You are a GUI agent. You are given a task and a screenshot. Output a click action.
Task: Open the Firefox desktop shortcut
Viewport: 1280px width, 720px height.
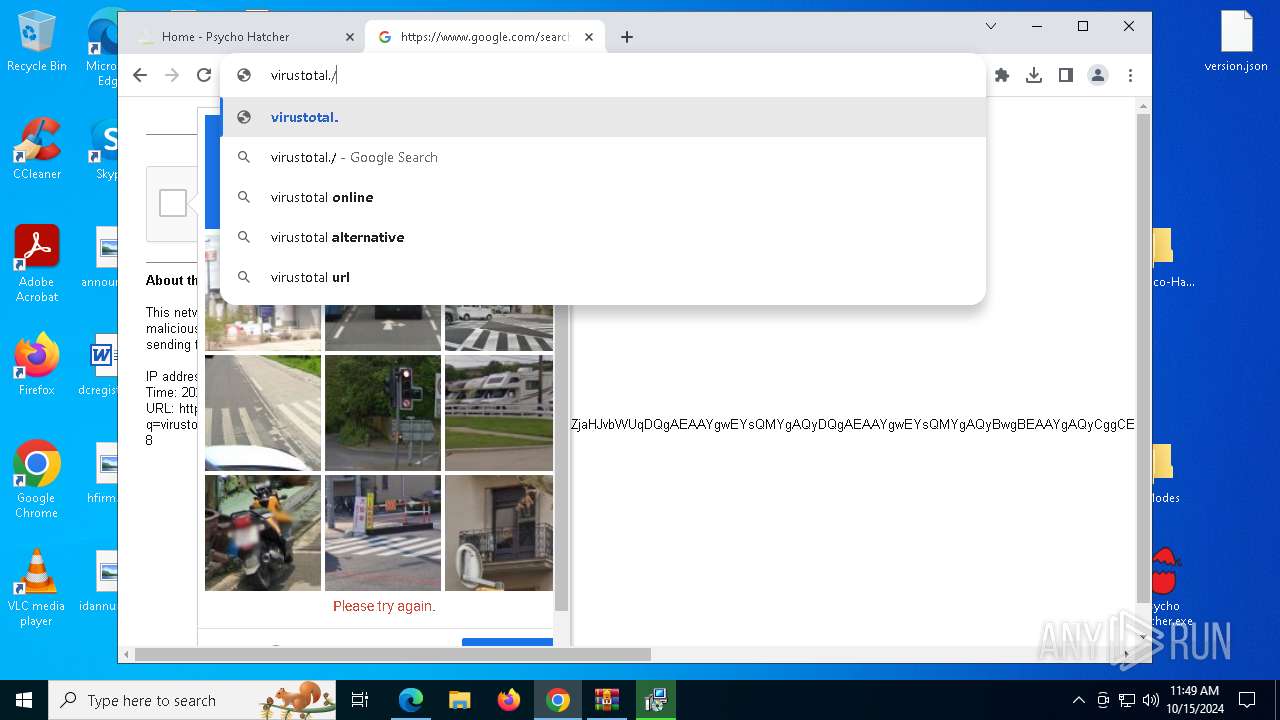37,366
